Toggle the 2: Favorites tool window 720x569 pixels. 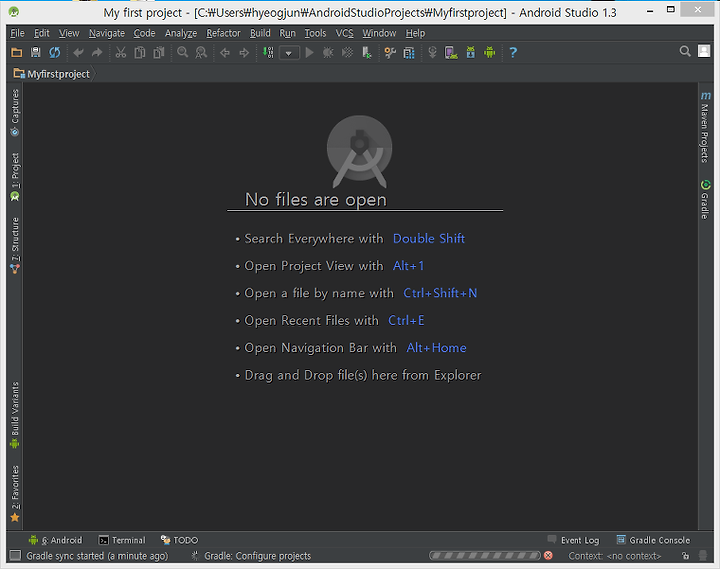(x=15, y=494)
